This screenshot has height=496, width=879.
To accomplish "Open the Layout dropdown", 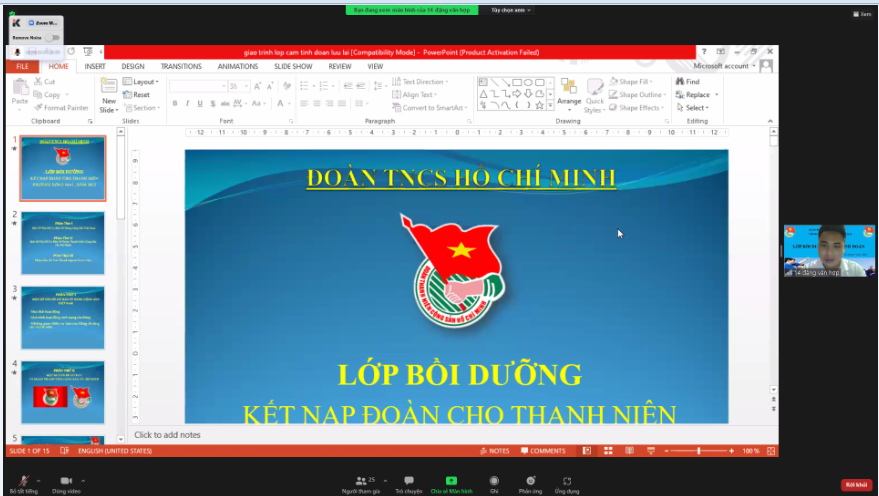I will coord(141,81).
